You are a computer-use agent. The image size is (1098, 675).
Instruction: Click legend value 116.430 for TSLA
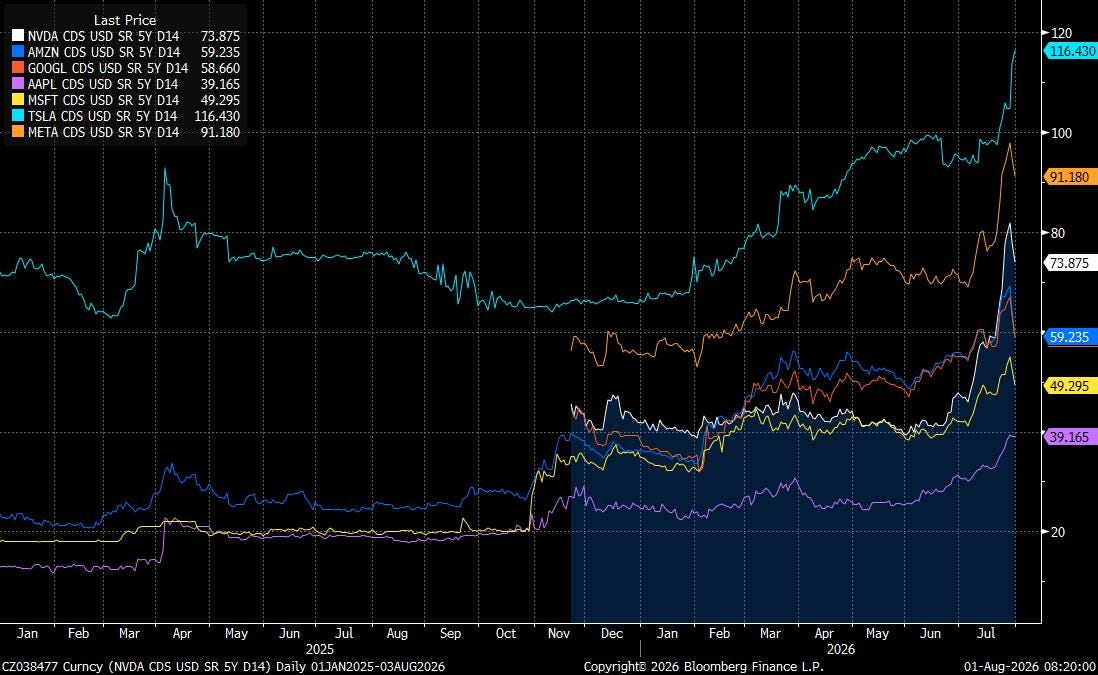tap(217, 116)
